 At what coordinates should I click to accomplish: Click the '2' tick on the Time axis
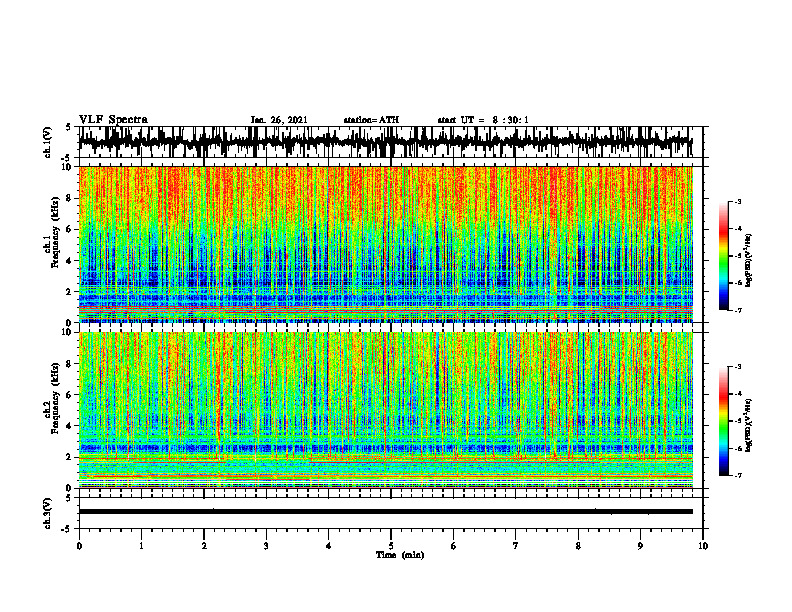tap(204, 546)
